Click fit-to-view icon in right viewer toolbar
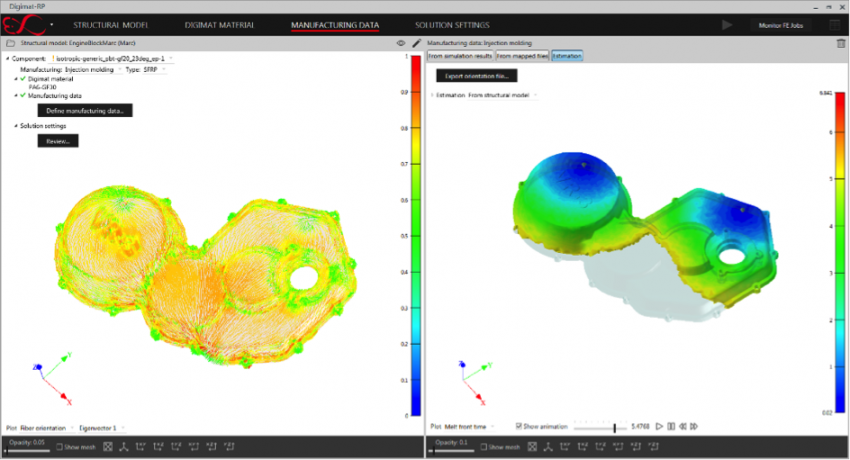The height and width of the screenshot is (460, 850). coord(532,446)
